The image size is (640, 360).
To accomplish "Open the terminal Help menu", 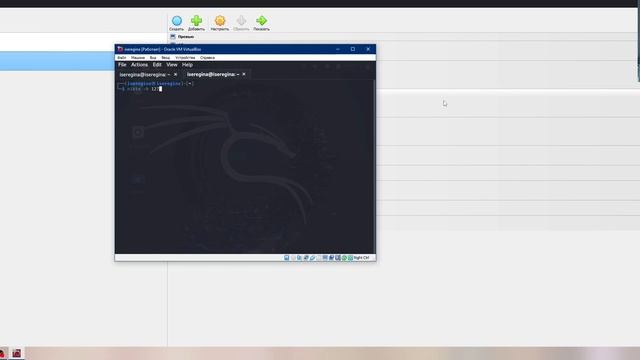I will (x=187, y=64).
